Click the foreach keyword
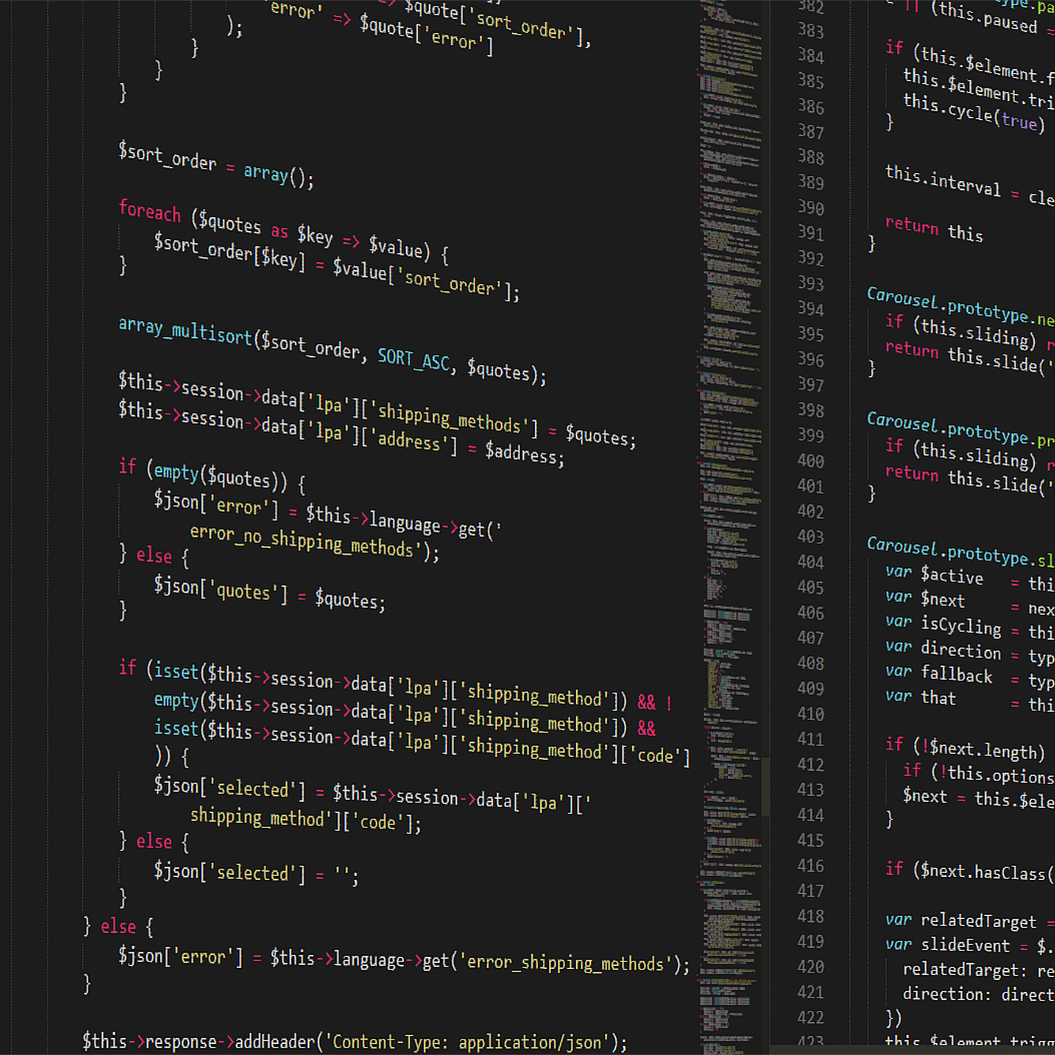1055x1055 pixels. (x=150, y=211)
